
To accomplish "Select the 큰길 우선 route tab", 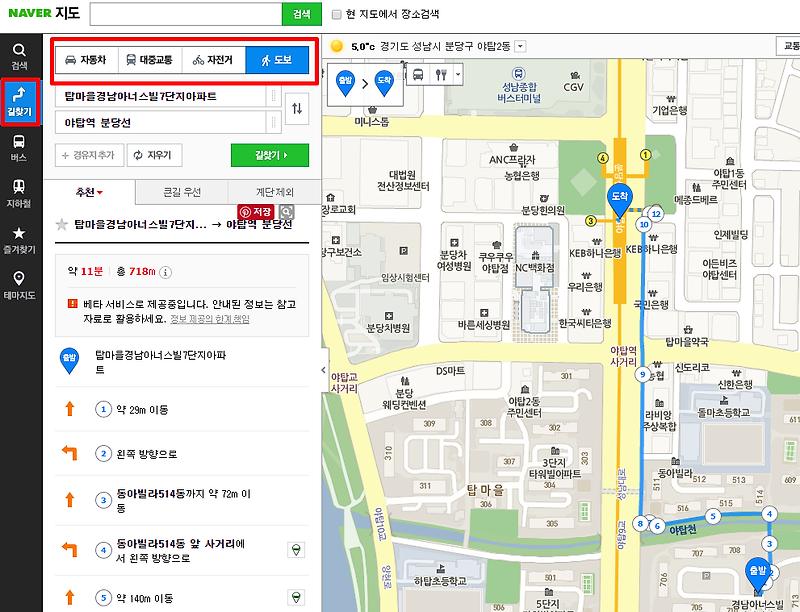I will (x=182, y=192).
